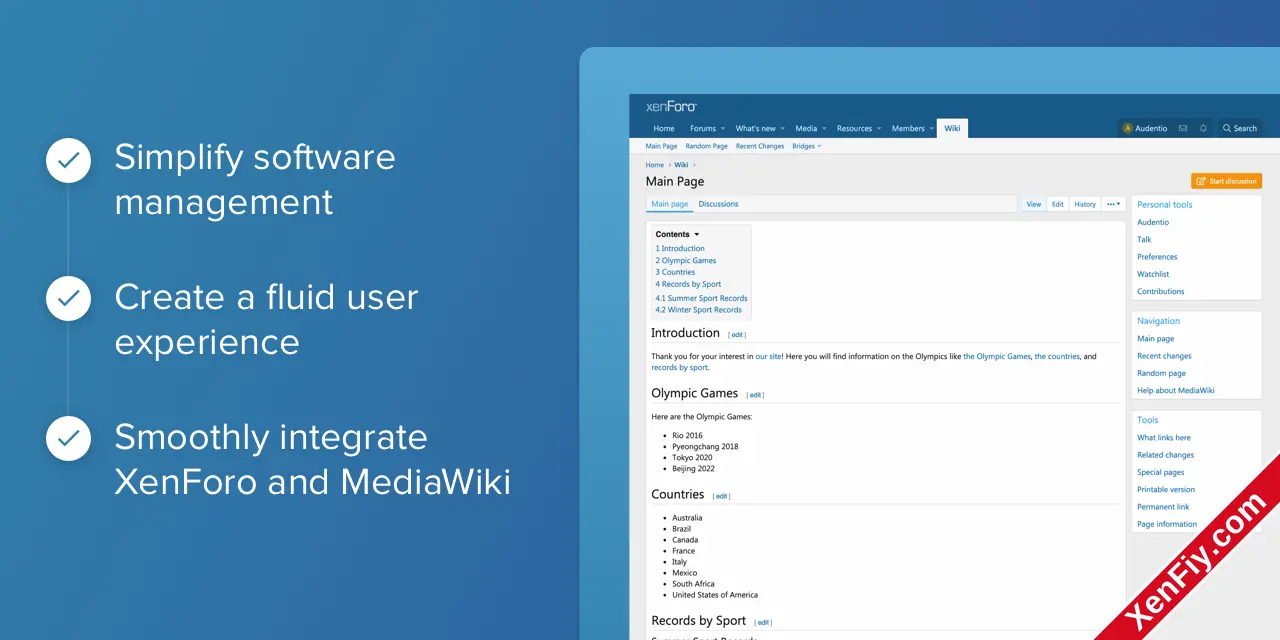The width and height of the screenshot is (1280, 640).
Task: Click Recent changes in the Navigation sidebar
Action: pyautogui.click(x=1164, y=356)
